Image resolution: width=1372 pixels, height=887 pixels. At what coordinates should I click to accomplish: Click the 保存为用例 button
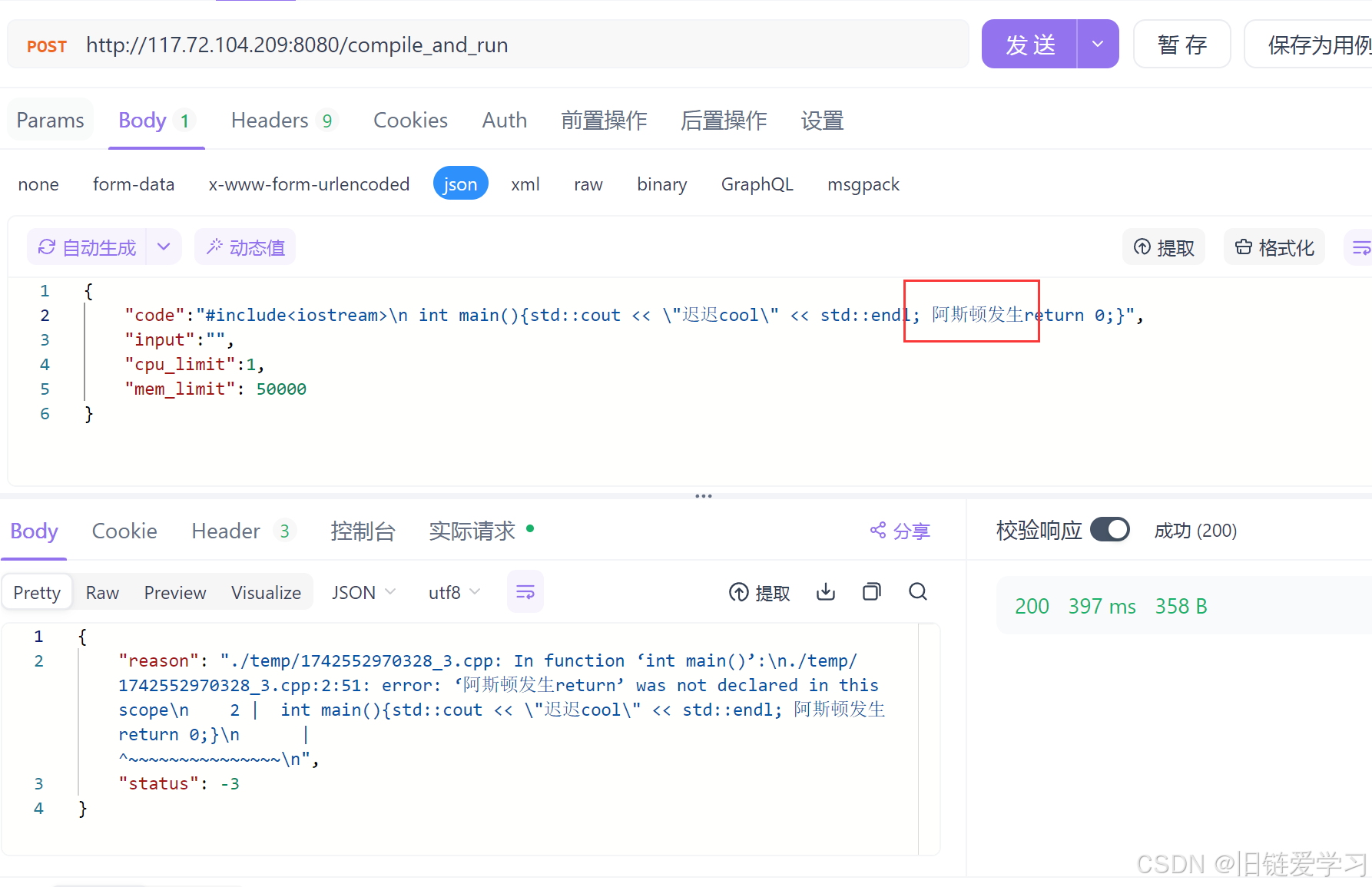pos(1315,45)
